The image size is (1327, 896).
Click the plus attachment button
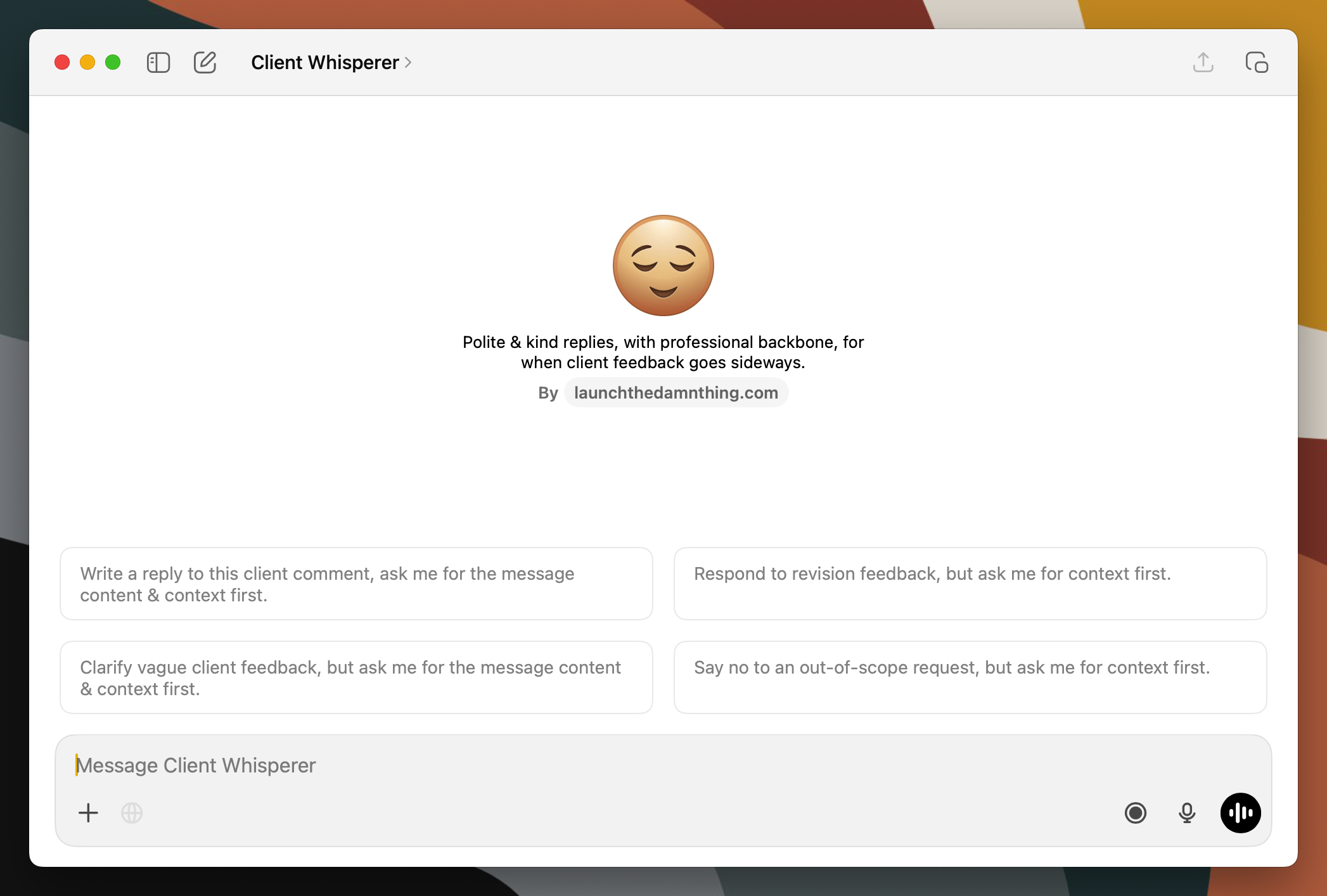click(x=89, y=813)
